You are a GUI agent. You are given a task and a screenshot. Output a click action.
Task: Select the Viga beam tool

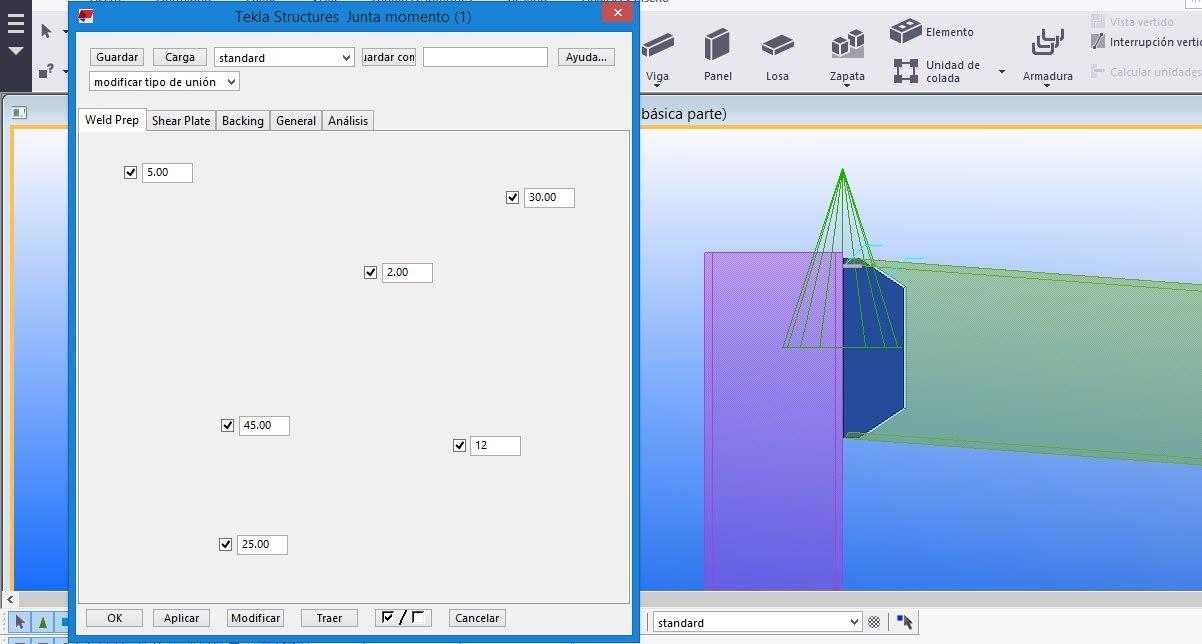(657, 48)
